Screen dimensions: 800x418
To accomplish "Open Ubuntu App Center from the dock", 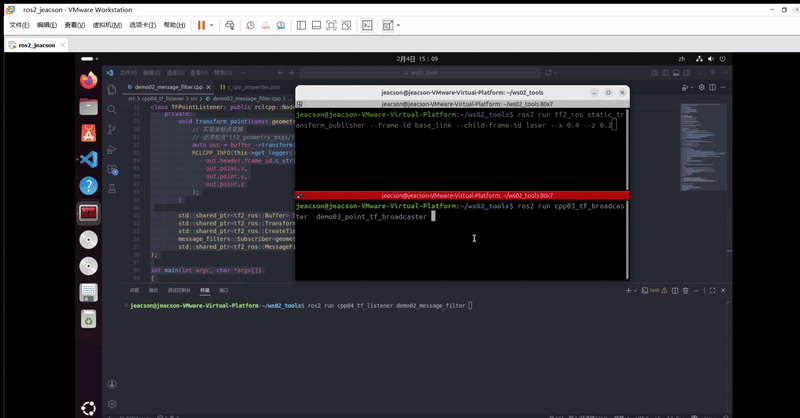I will 88,133.
